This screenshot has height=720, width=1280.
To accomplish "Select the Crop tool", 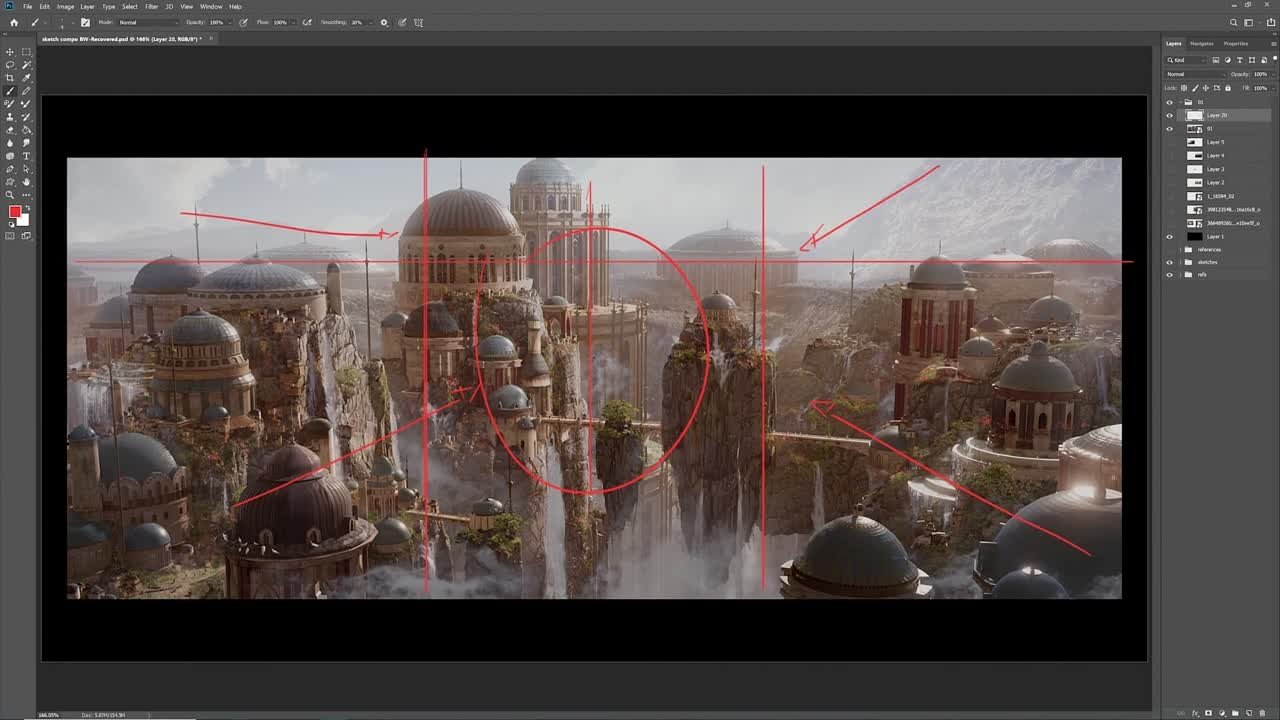I will click(10, 78).
